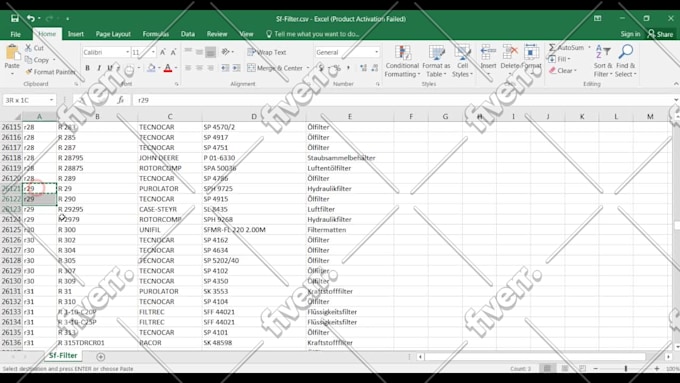Click the formula bar showing r29

(403, 100)
